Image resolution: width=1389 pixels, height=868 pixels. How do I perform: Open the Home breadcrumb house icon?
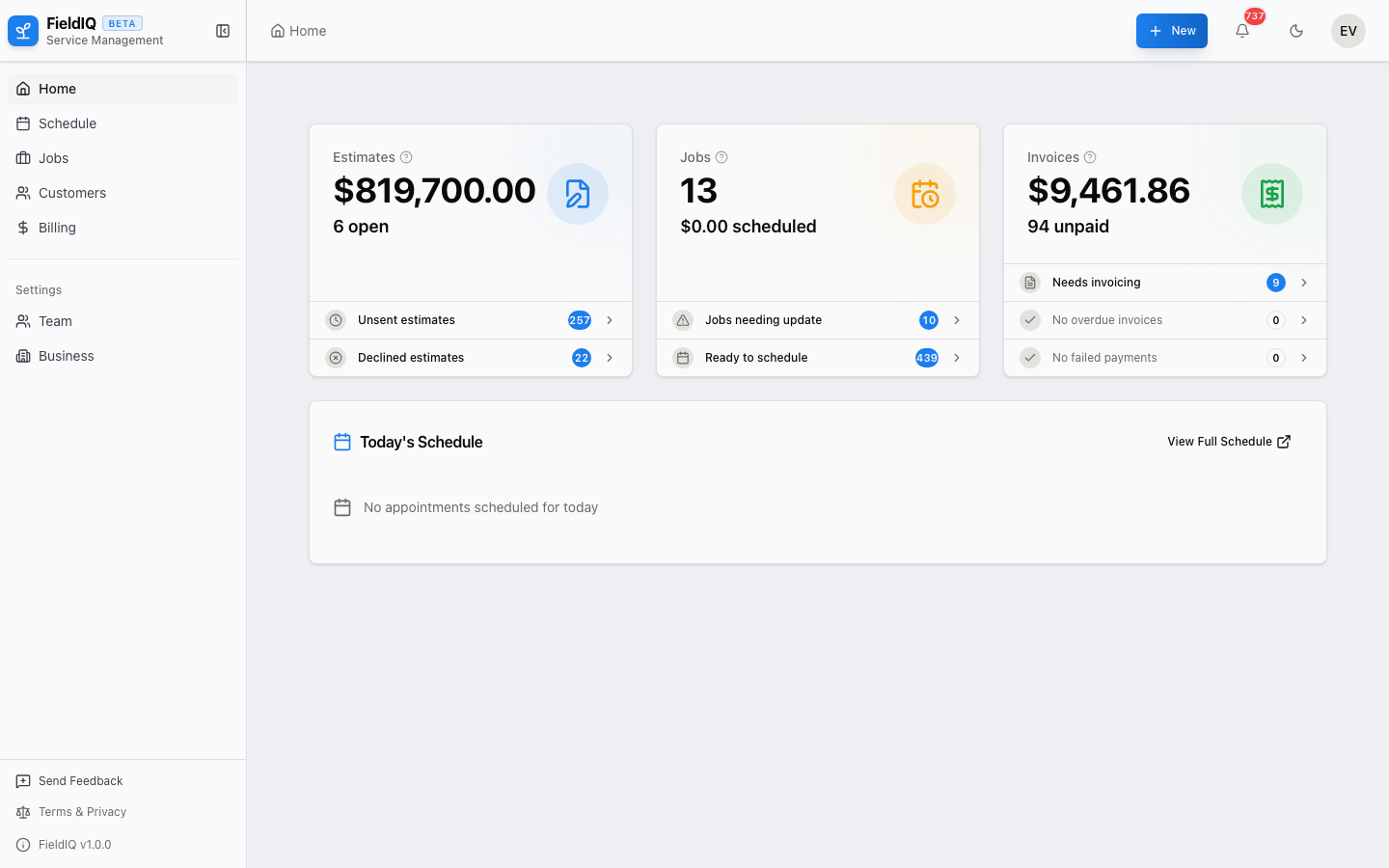click(x=276, y=30)
